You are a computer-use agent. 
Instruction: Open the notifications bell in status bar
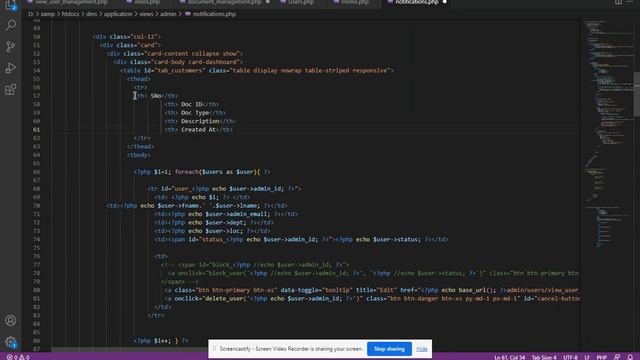coord(630,357)
